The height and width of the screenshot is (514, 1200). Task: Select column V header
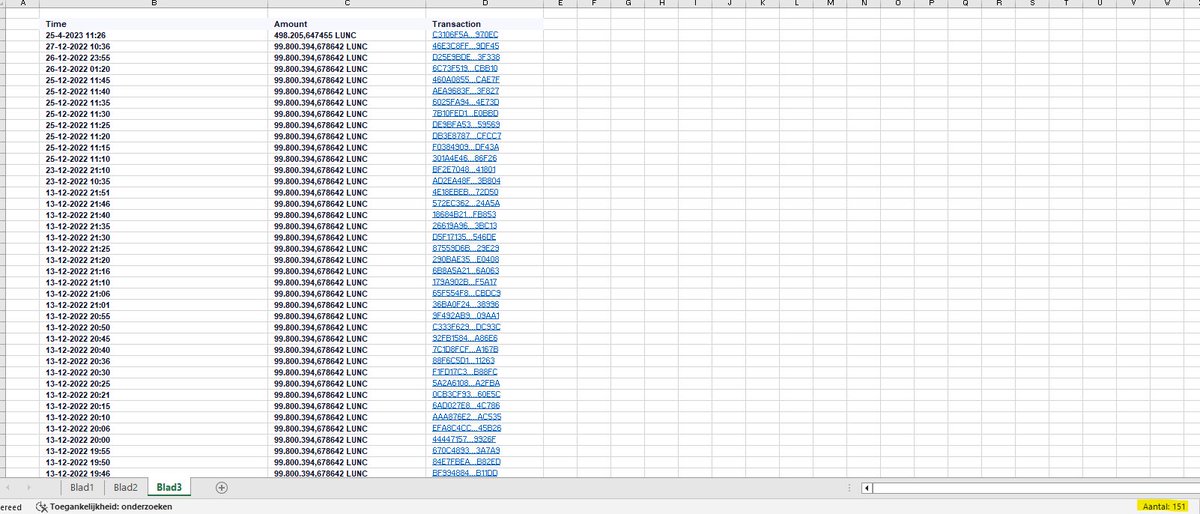pyautogui.click(x=1134, y=5)
